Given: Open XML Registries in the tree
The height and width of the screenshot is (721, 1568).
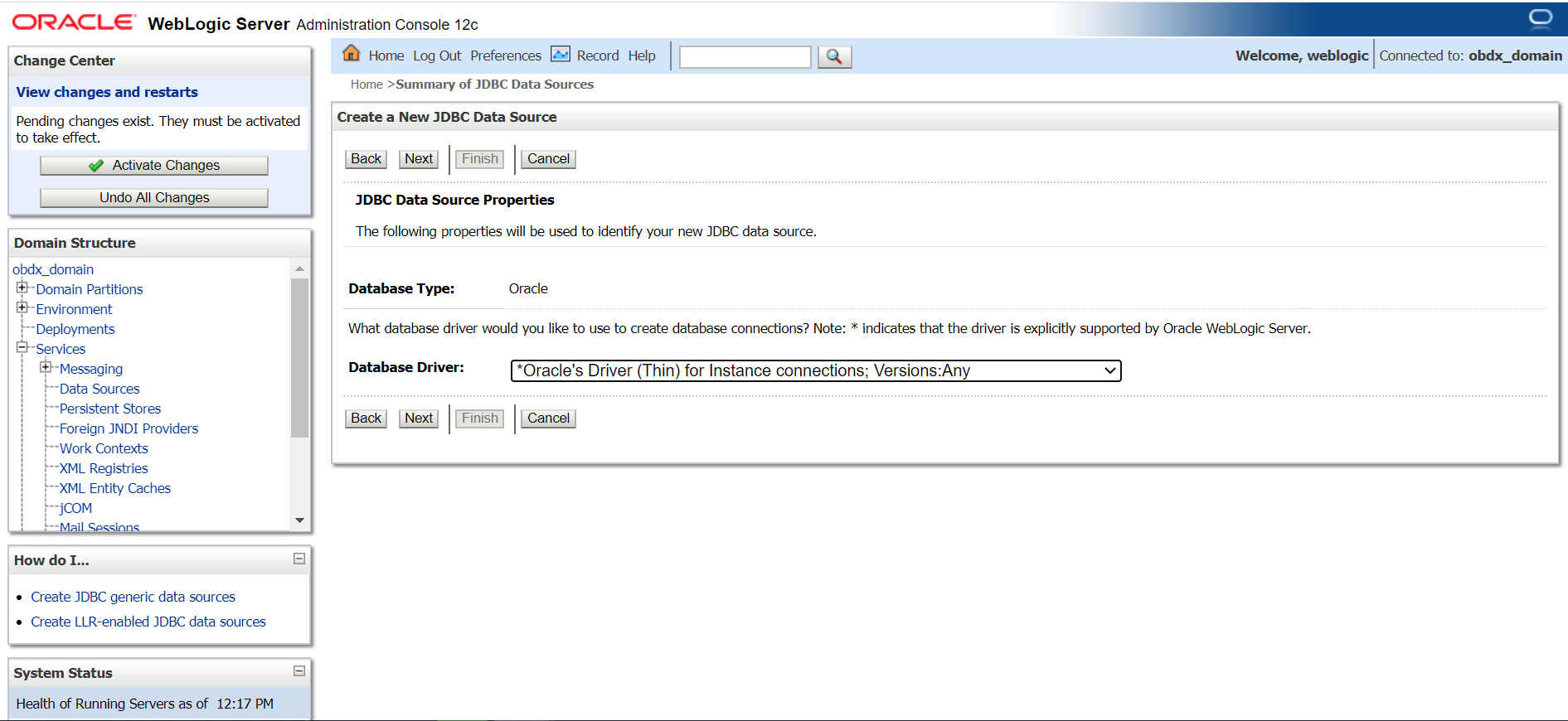Looking at the screenshot, I should (x=104, y=468).
